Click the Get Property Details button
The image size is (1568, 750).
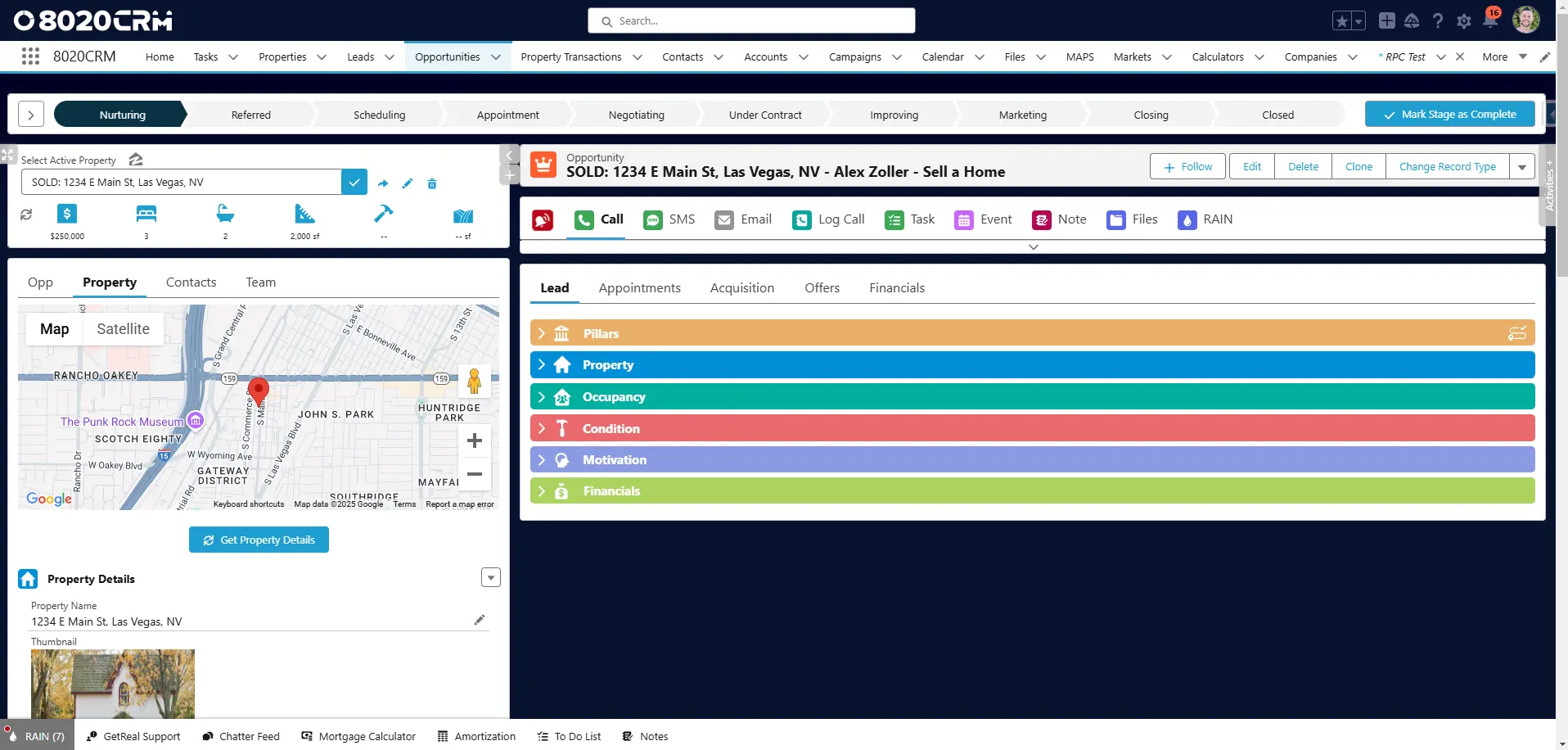click(x=259, y=540)
